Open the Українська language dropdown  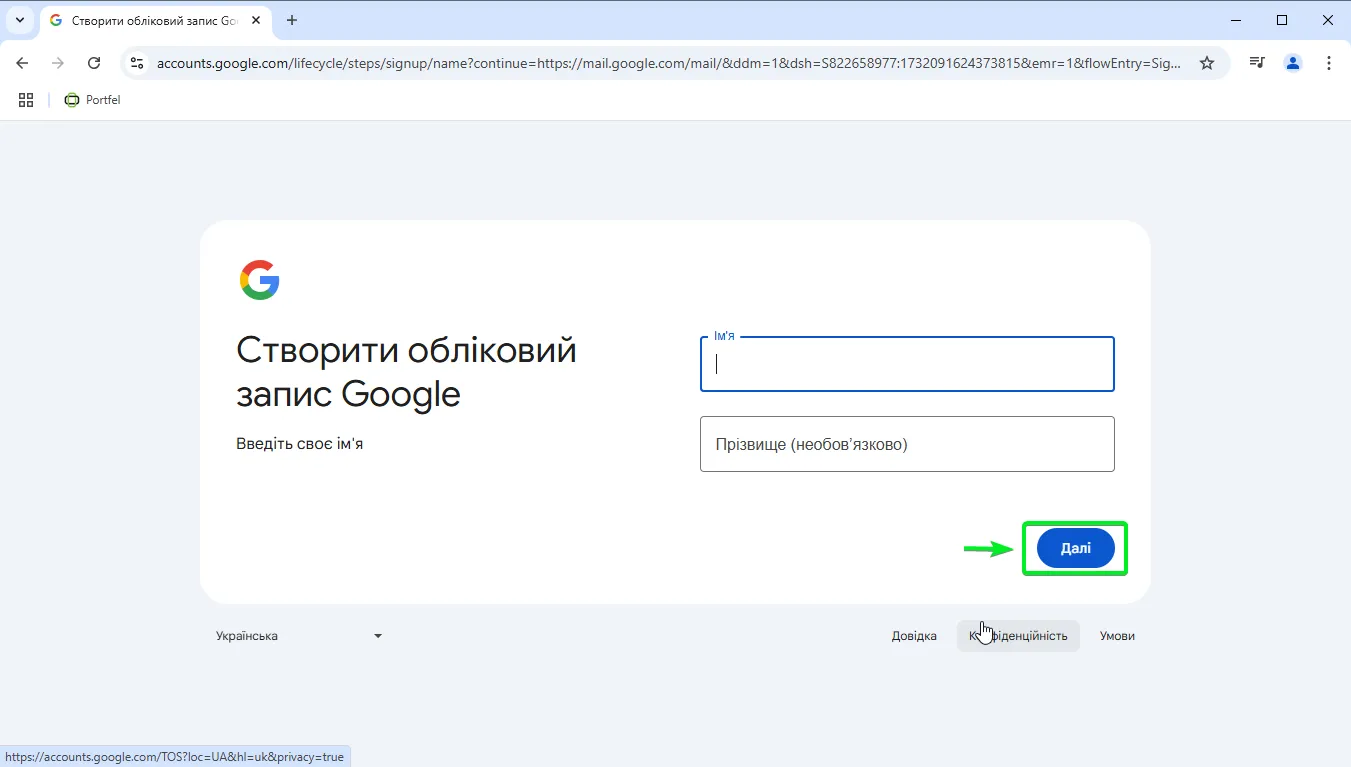click(299, 636)
